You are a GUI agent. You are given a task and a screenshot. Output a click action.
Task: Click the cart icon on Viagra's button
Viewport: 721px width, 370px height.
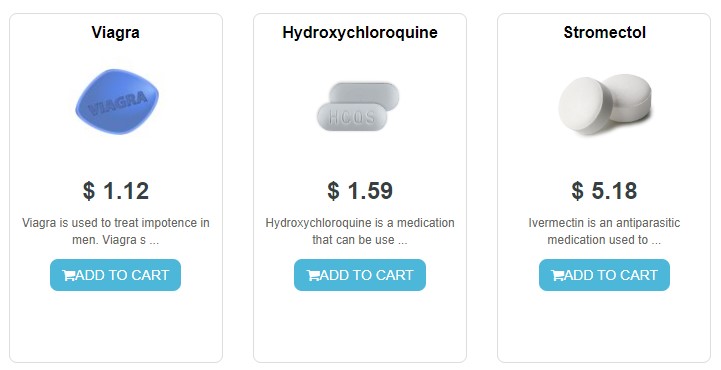[69, 275]
